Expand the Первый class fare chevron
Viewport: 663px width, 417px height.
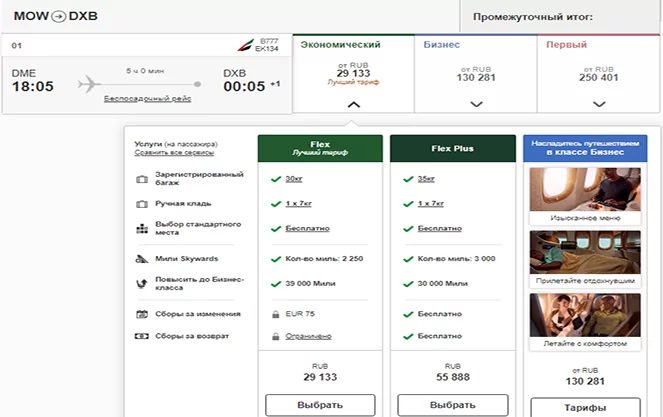599,104
